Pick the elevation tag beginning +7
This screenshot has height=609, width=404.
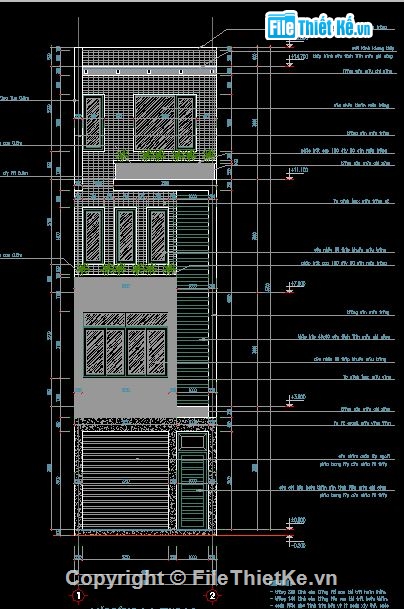pos(298,284)
